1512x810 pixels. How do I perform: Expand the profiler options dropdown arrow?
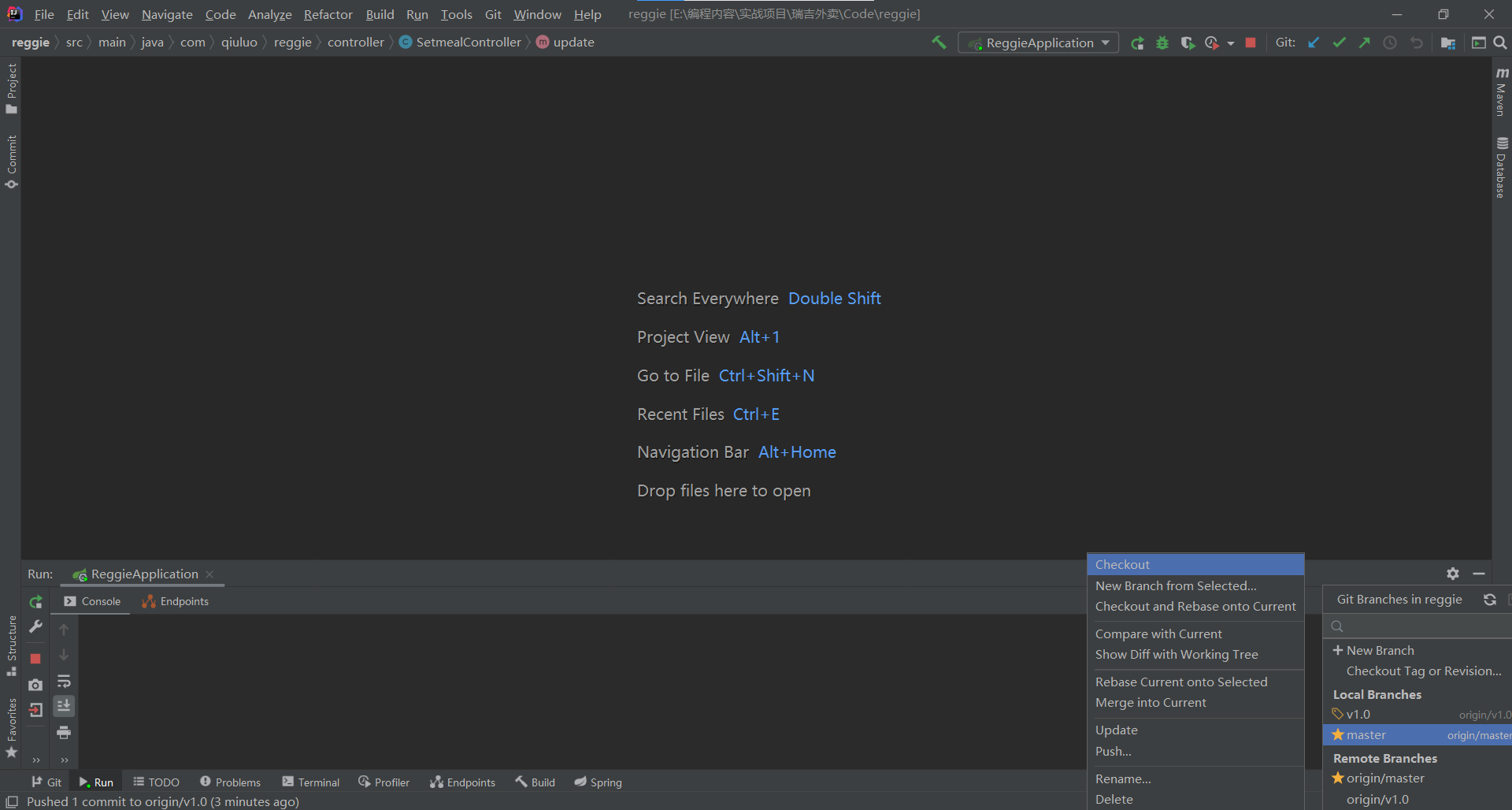coord(1230,43)
